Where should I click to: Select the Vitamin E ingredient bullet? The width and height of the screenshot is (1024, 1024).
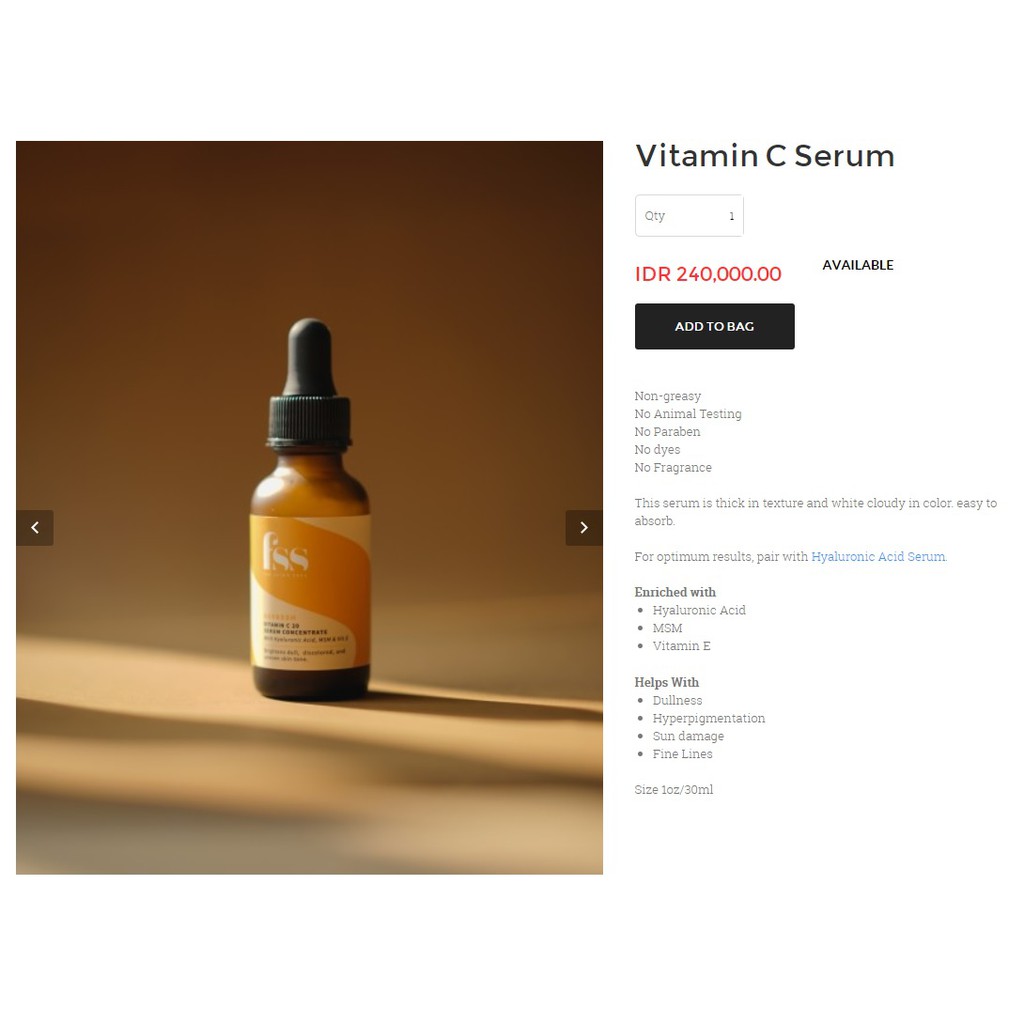(x=681, y=646)
